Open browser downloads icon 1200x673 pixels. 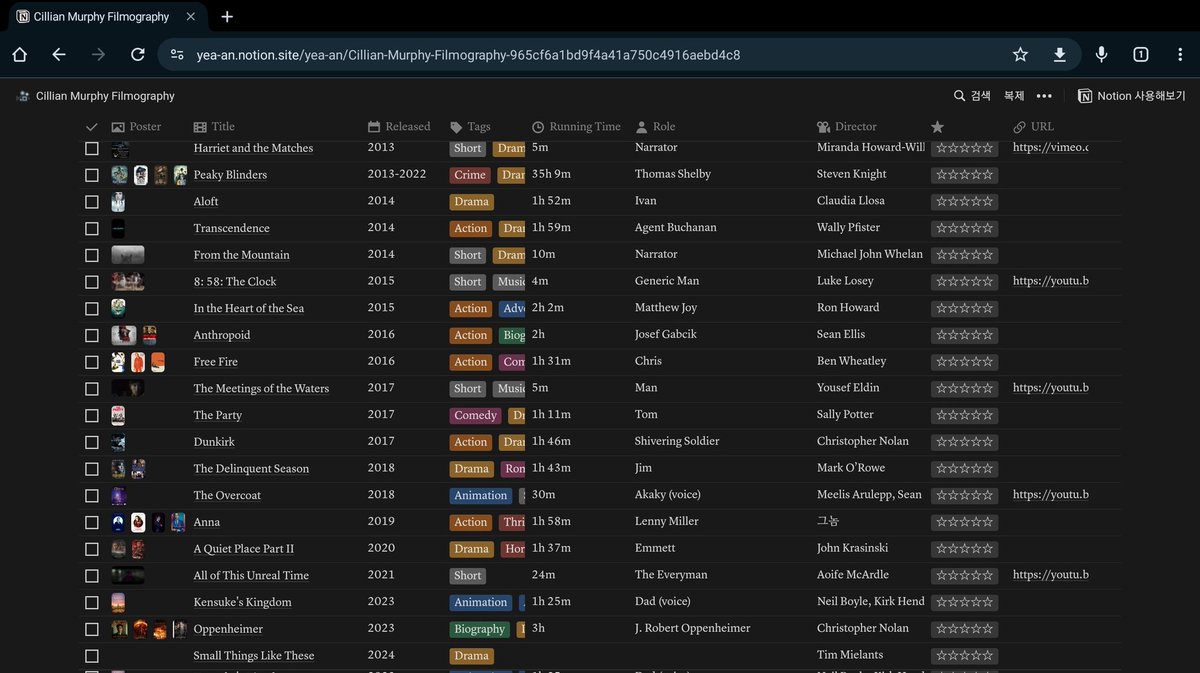(1059, 55)
